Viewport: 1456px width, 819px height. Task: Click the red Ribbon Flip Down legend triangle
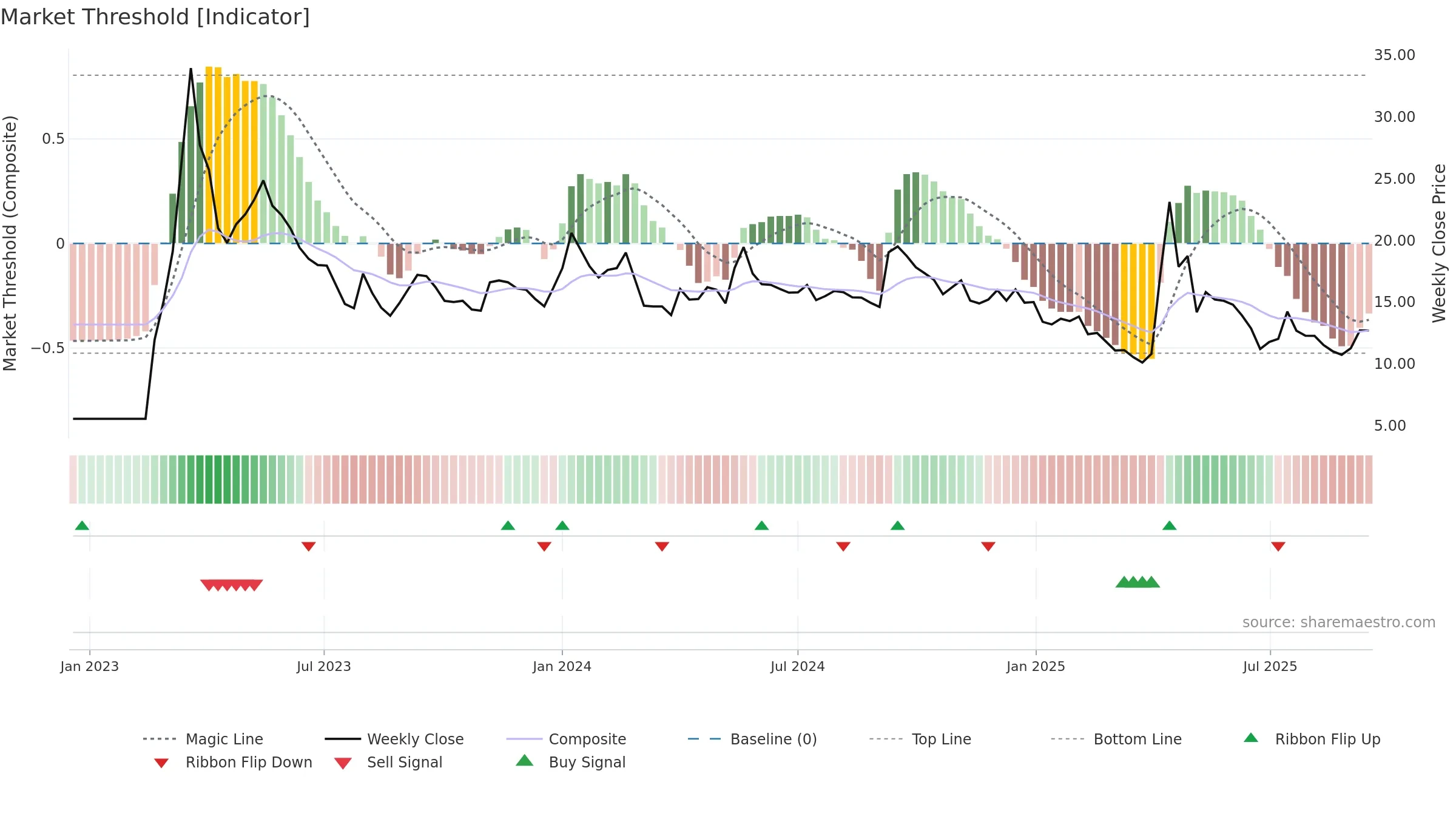pos(161,763)
